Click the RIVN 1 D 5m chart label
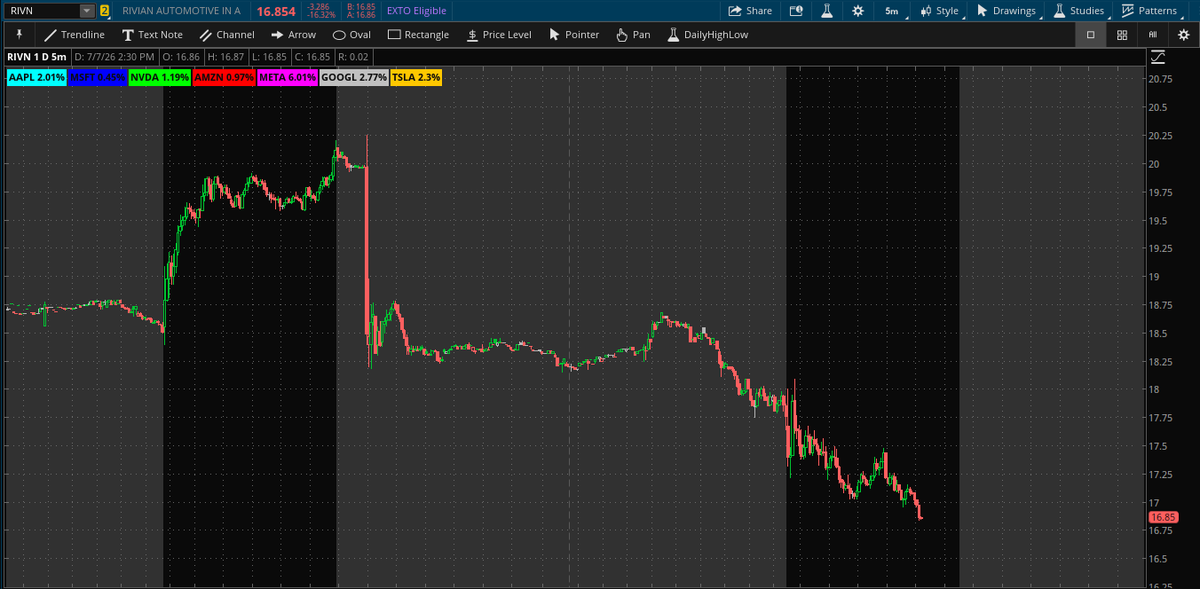 36,57
